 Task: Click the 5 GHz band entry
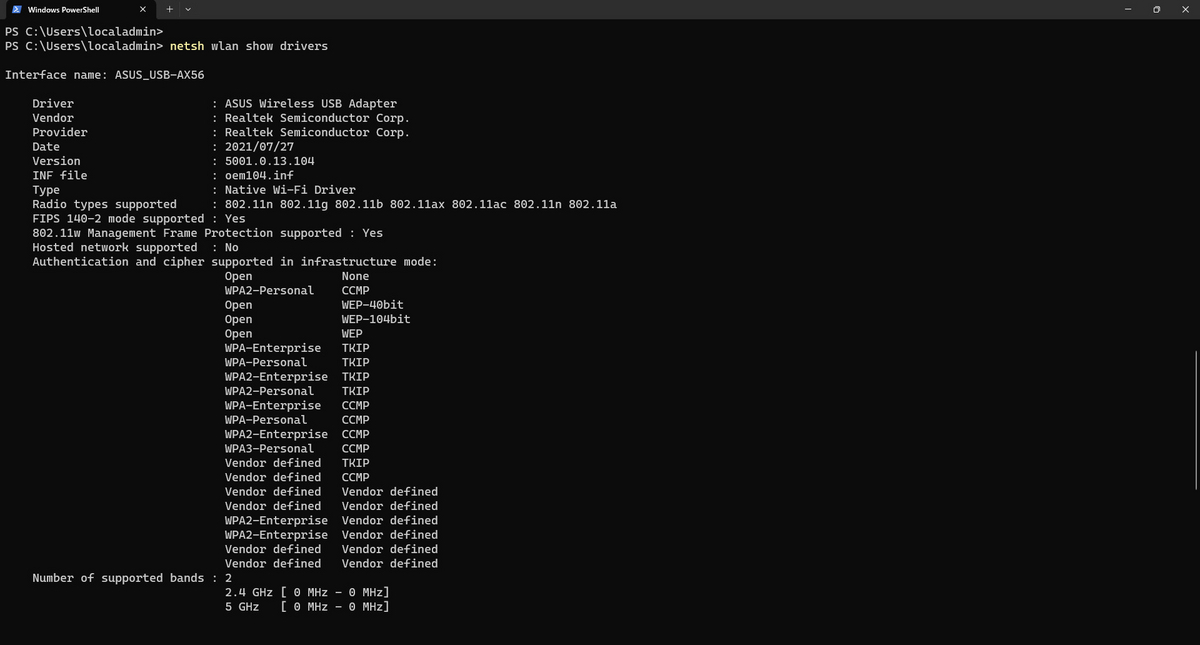point(305,606)
